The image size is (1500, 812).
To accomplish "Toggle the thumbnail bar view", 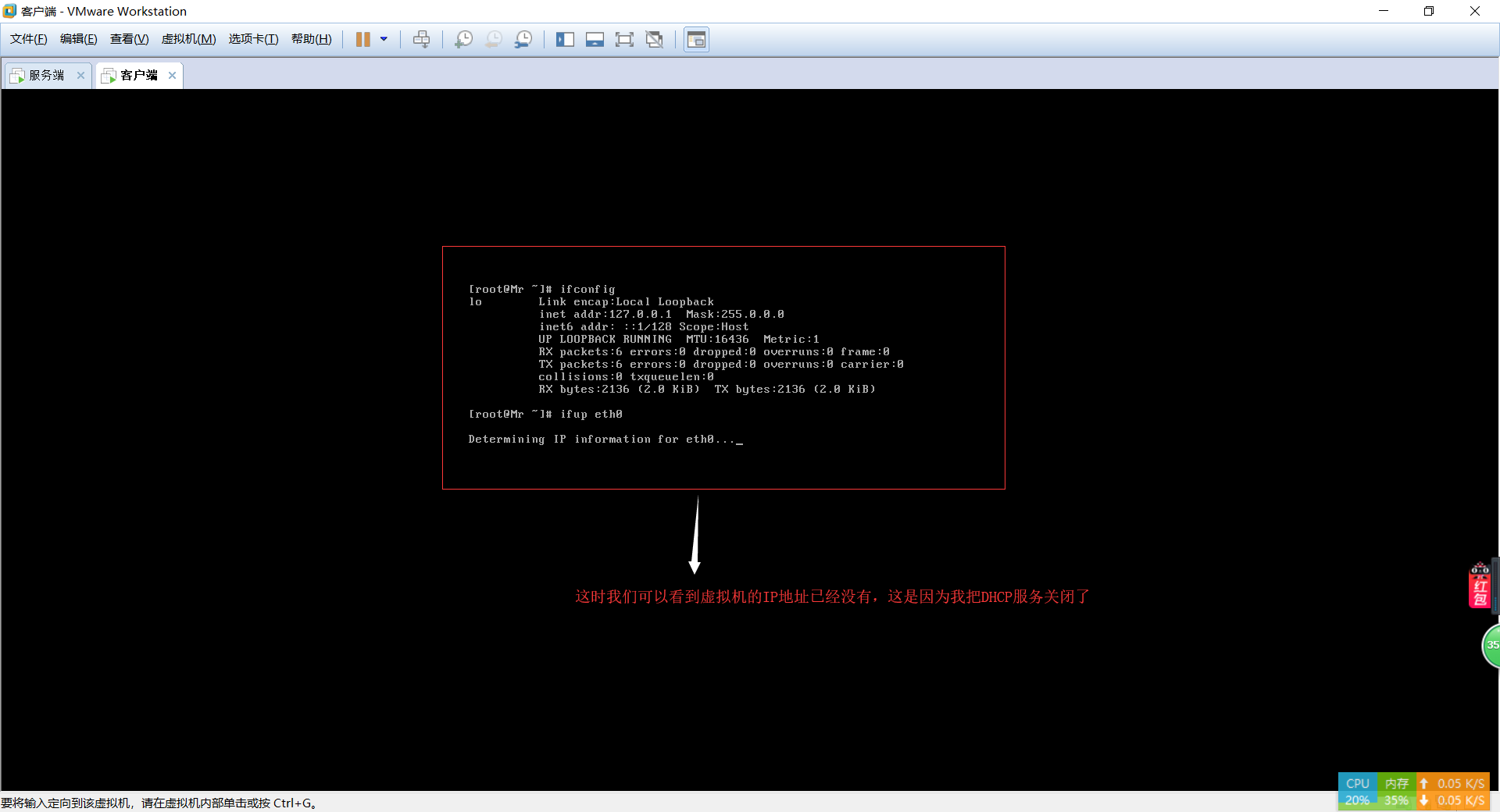I will 595,39.
